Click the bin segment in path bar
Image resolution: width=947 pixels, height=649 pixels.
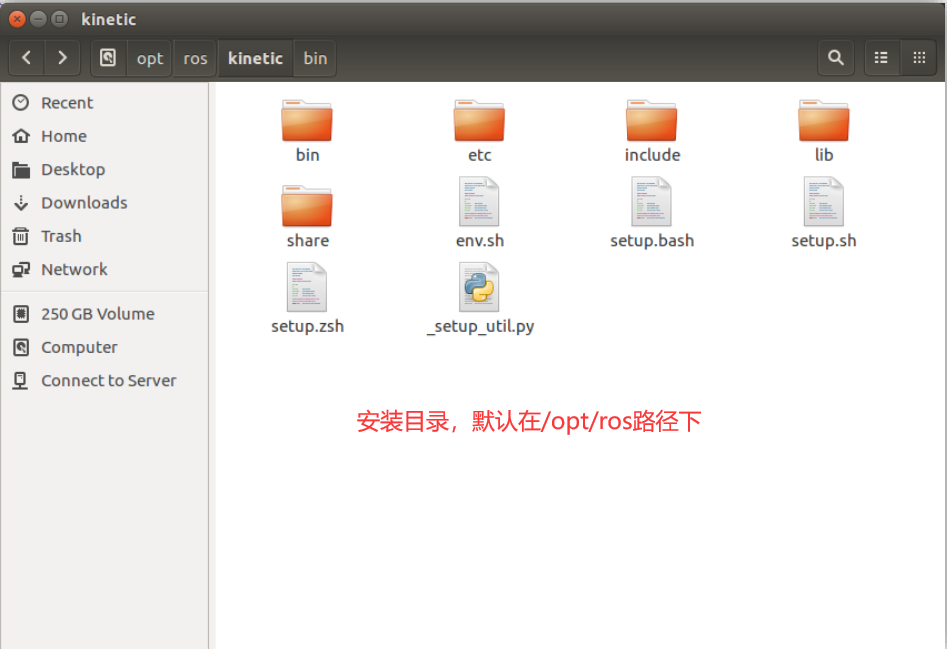pos(315,58)
